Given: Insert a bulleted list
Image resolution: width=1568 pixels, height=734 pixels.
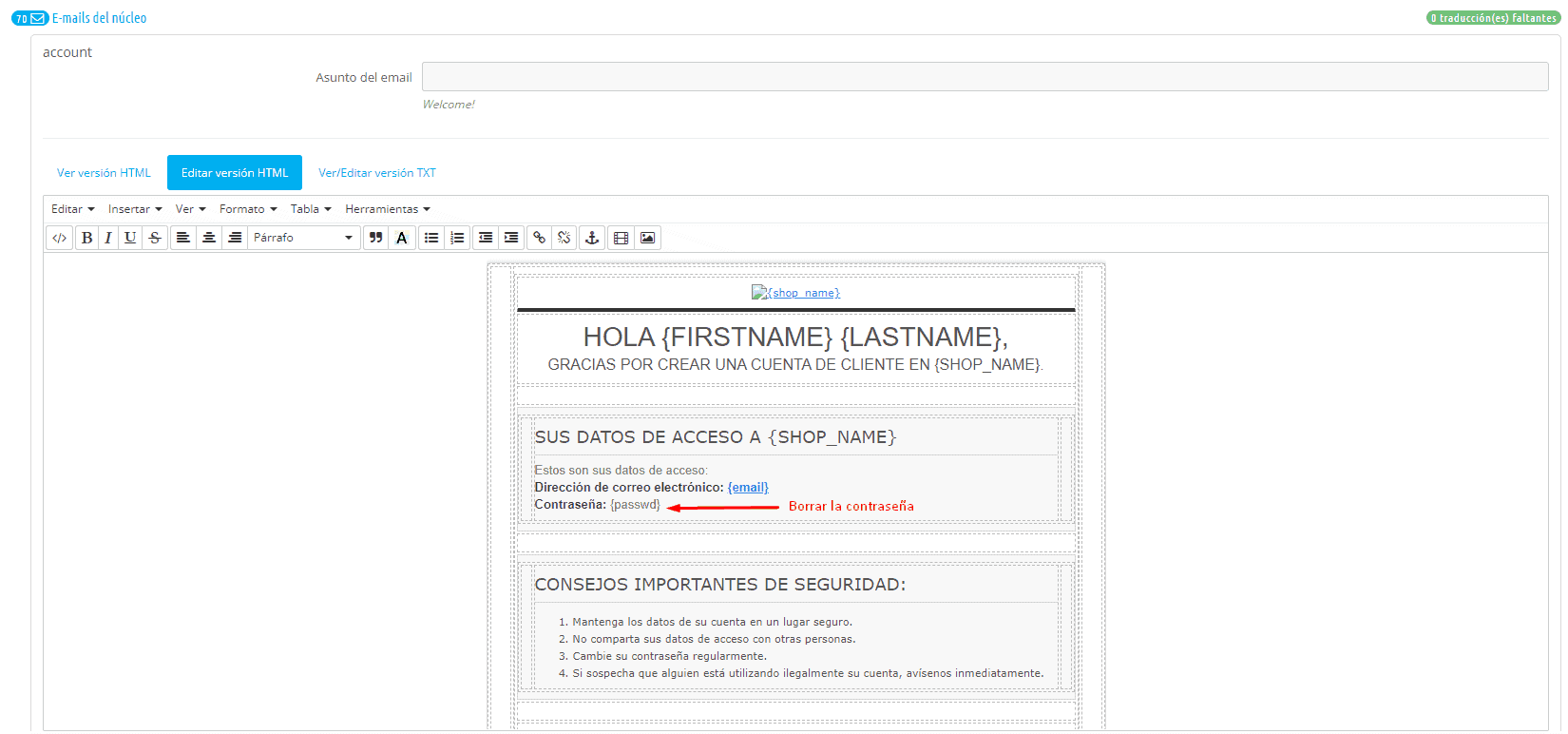Looking at the screenshot, I should 431,238.
